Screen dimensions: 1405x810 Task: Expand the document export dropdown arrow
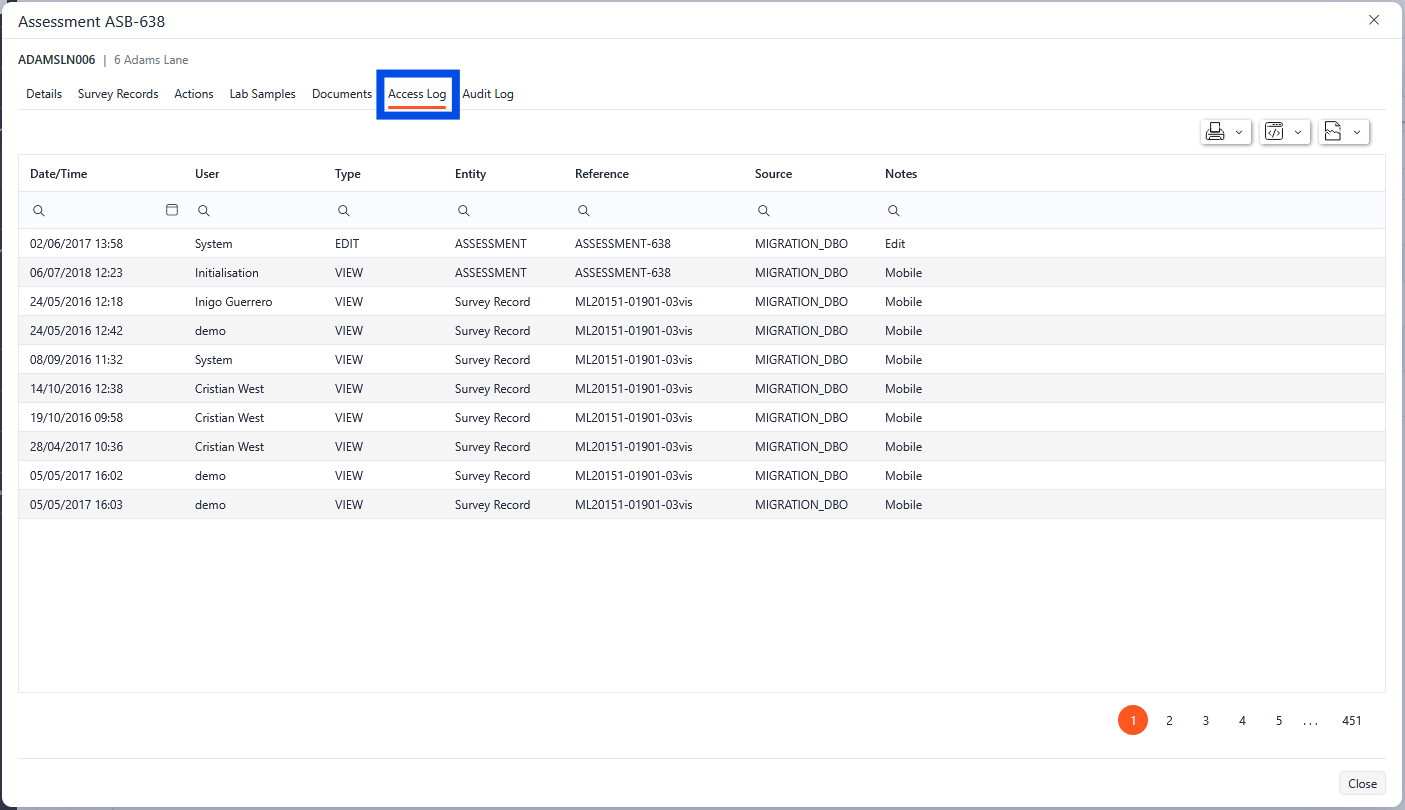click(1357, 132)
